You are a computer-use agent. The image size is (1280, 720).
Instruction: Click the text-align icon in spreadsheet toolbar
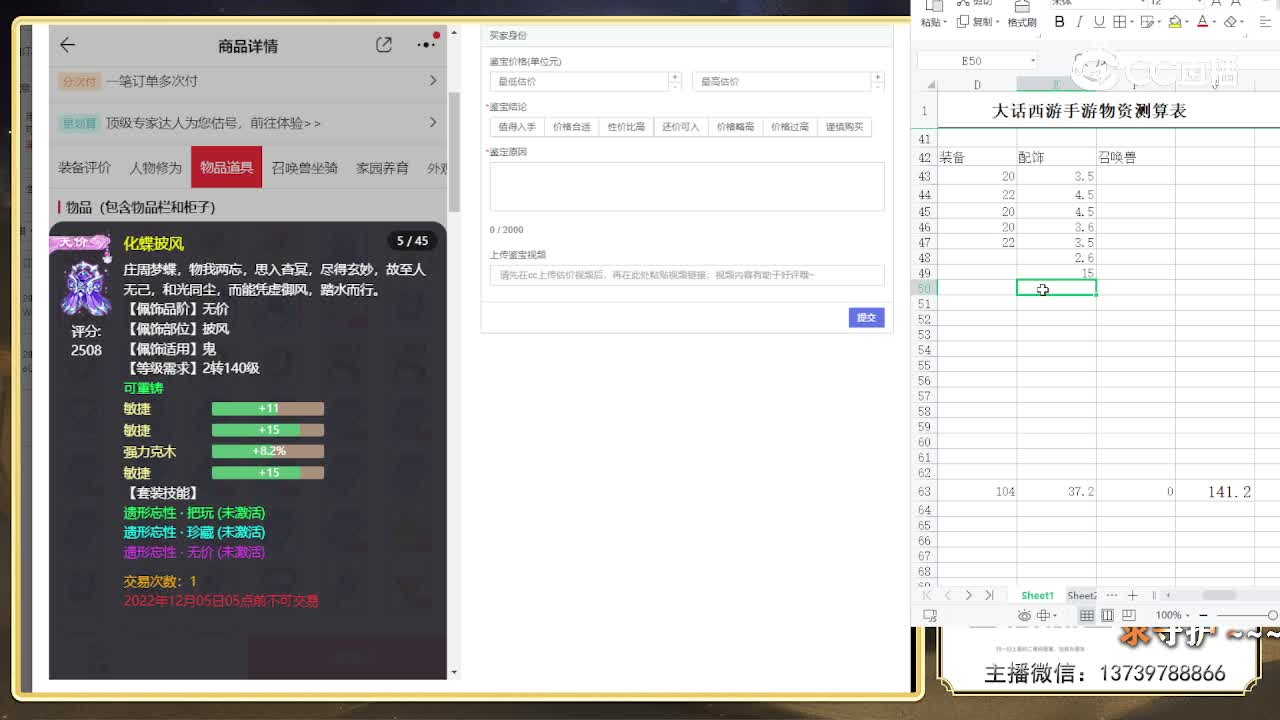coord(1266,22)
